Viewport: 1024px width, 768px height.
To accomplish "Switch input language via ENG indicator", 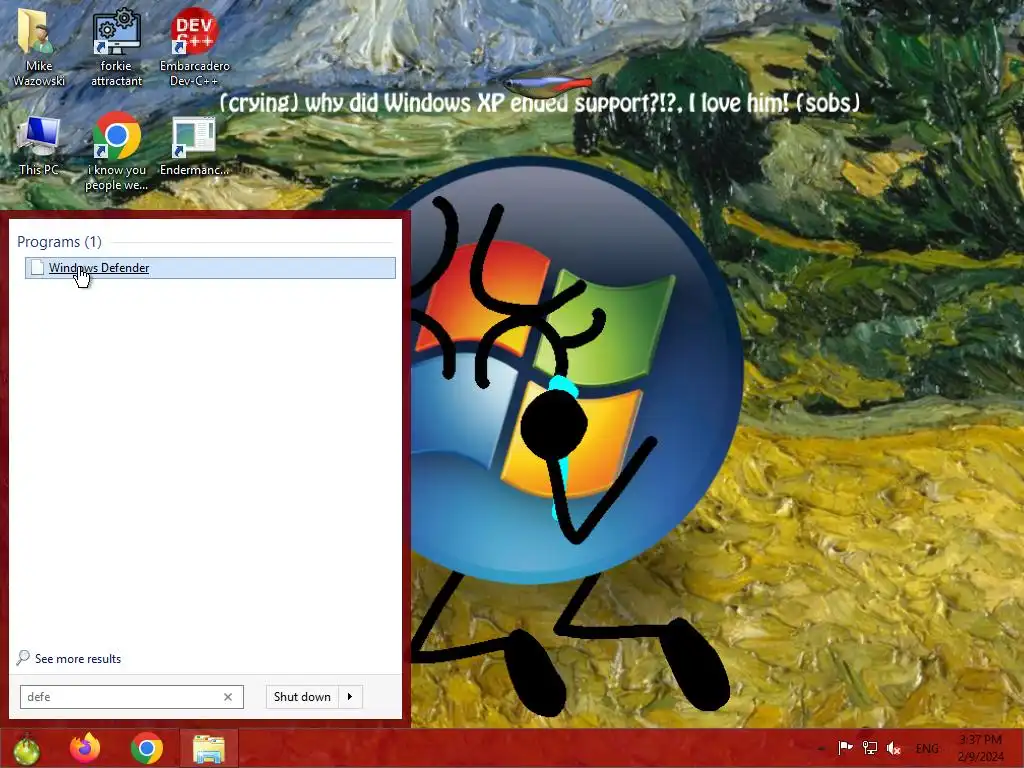I will pyautogui.click(x=927, y=748).
